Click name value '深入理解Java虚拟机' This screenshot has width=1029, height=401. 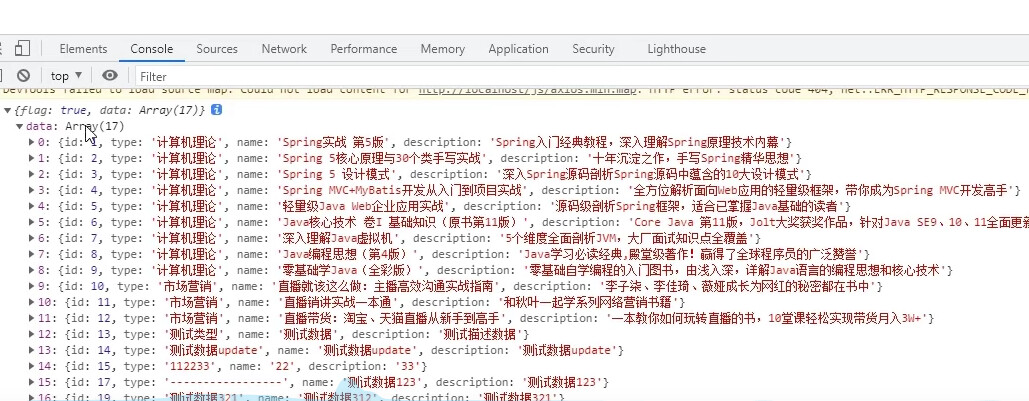(x=339, y=238)
